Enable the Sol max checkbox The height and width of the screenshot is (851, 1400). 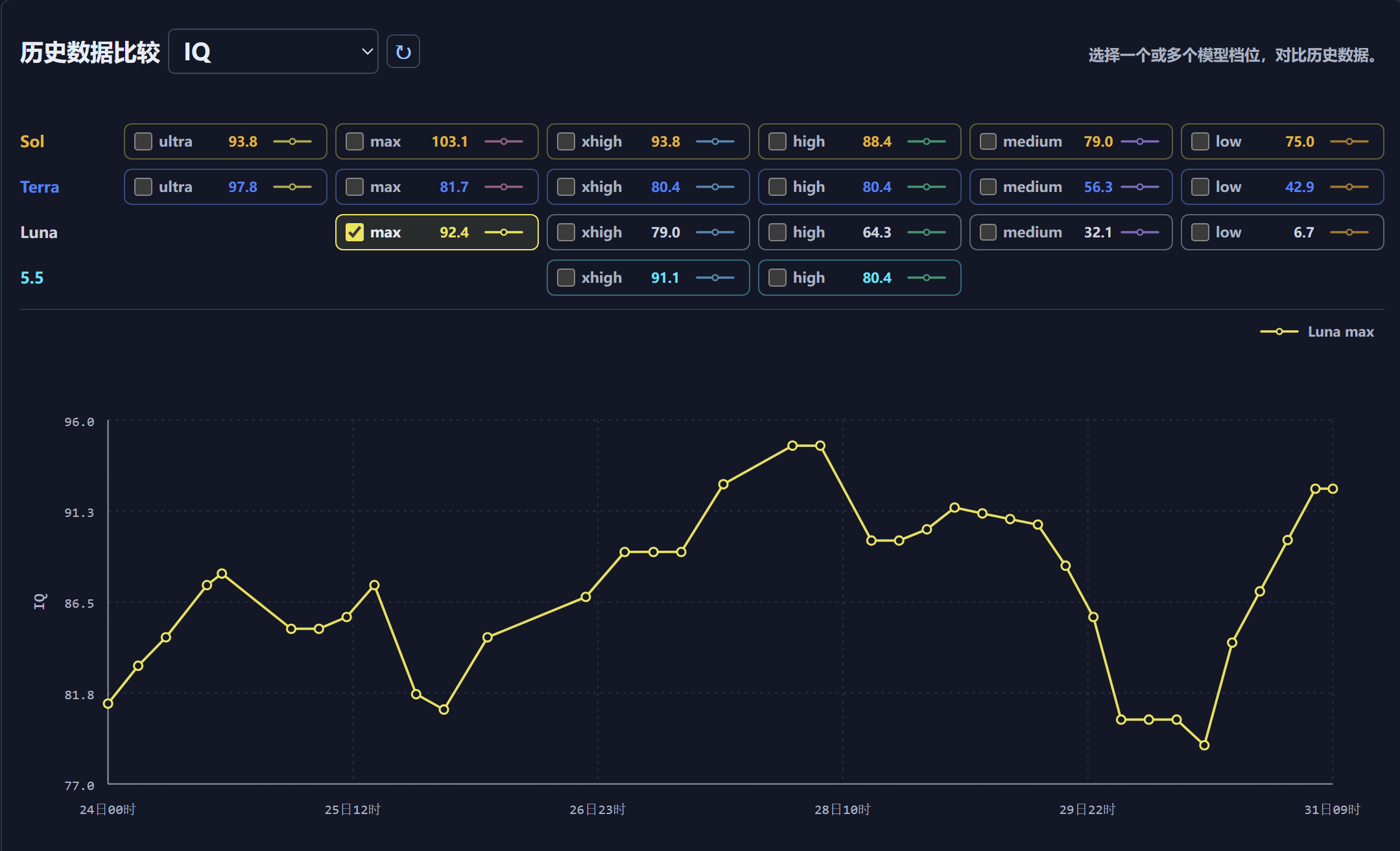[x=355, y=141]
